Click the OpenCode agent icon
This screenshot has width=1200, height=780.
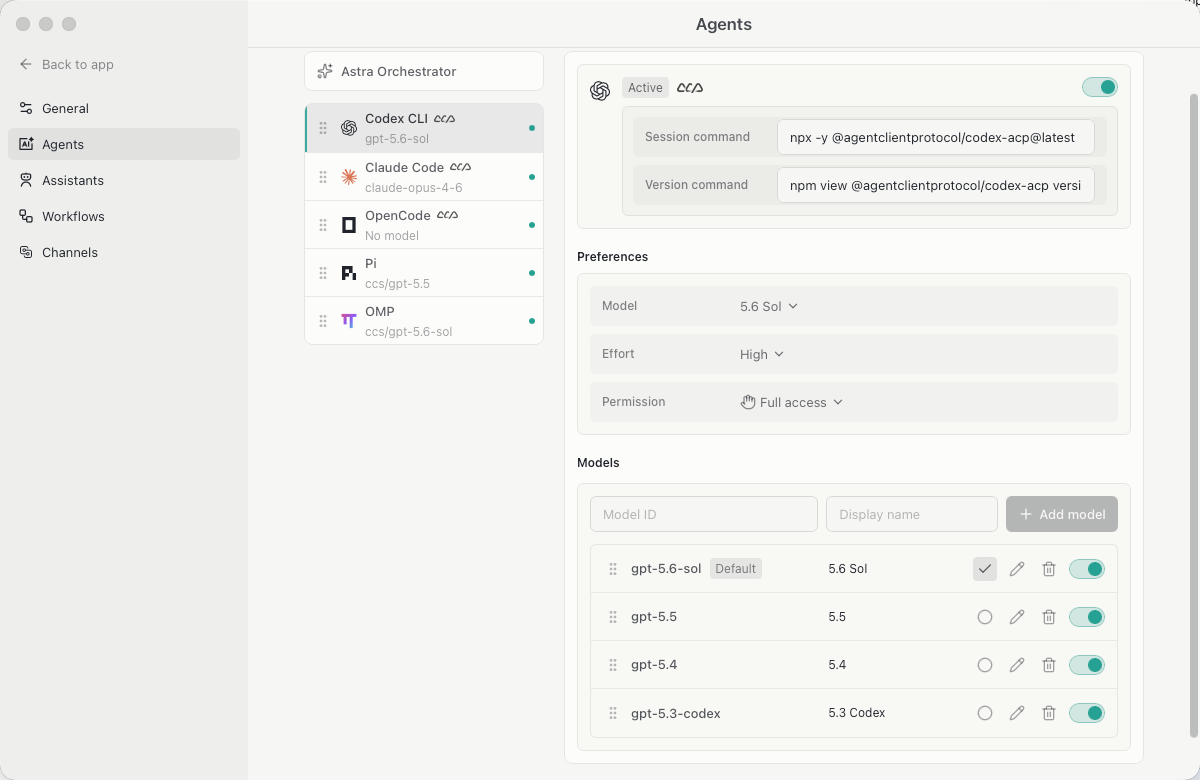pos(349,225)
